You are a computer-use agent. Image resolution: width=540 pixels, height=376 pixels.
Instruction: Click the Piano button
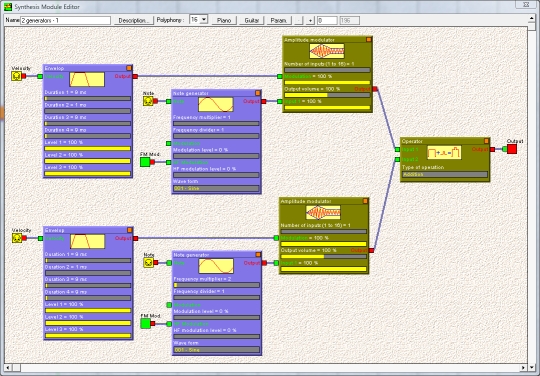coord(224,20)
